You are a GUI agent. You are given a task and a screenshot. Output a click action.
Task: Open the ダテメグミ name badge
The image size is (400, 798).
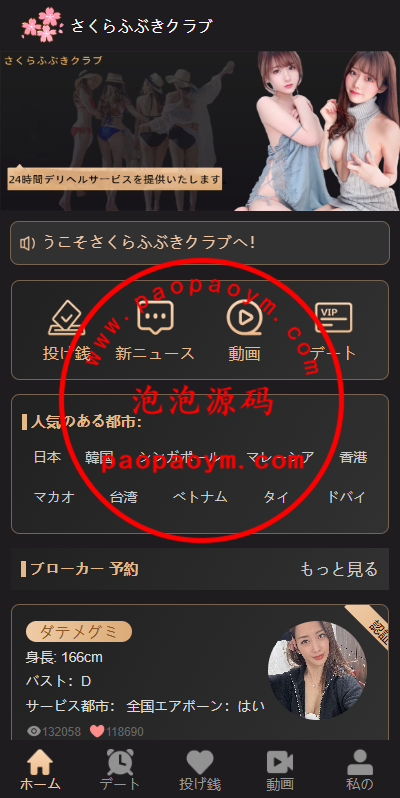[x=79, y=632]
